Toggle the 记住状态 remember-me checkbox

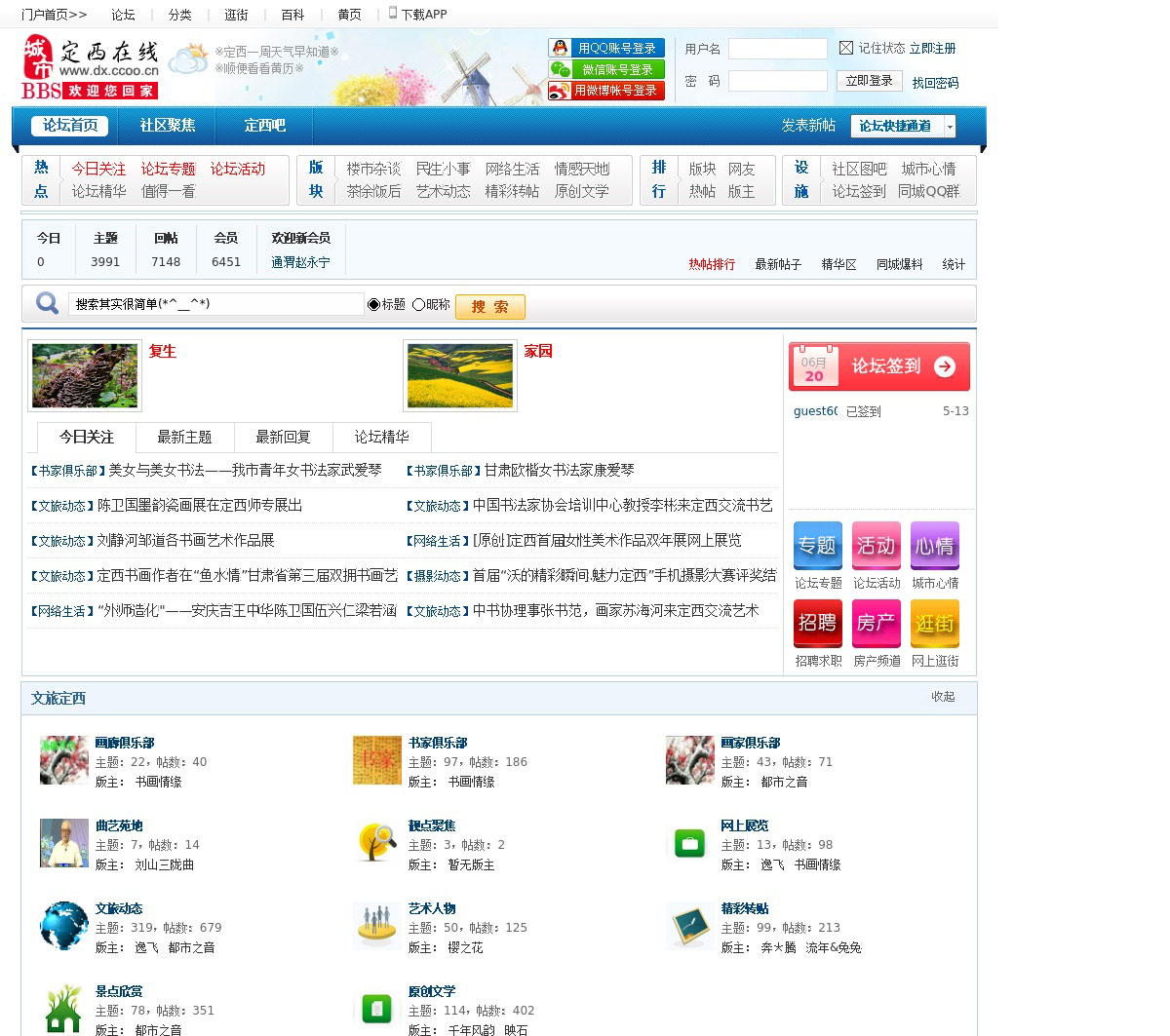pyautogui.click(x=846, y=48)
